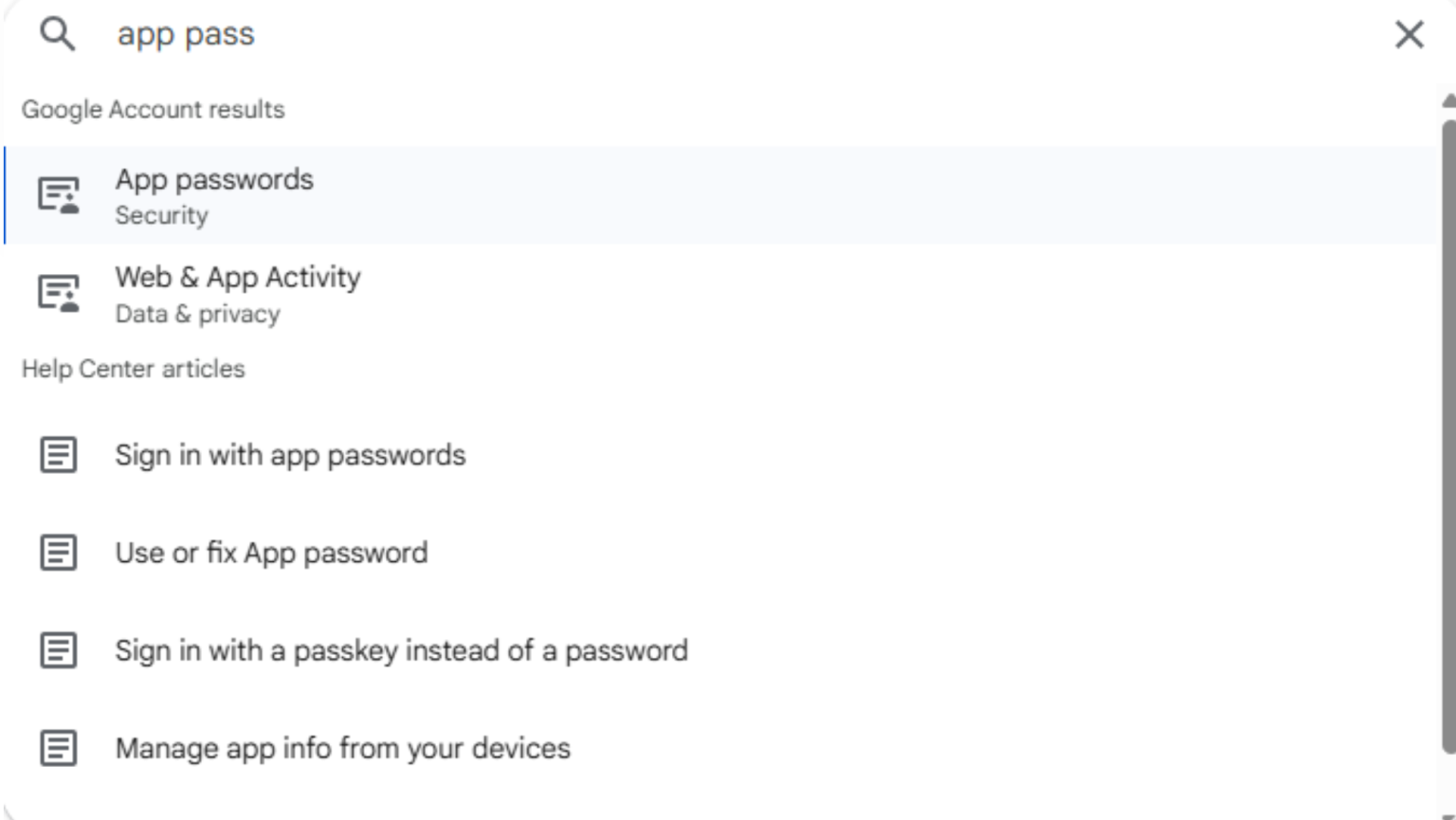Clear the search with the X button

point(1409,35)
